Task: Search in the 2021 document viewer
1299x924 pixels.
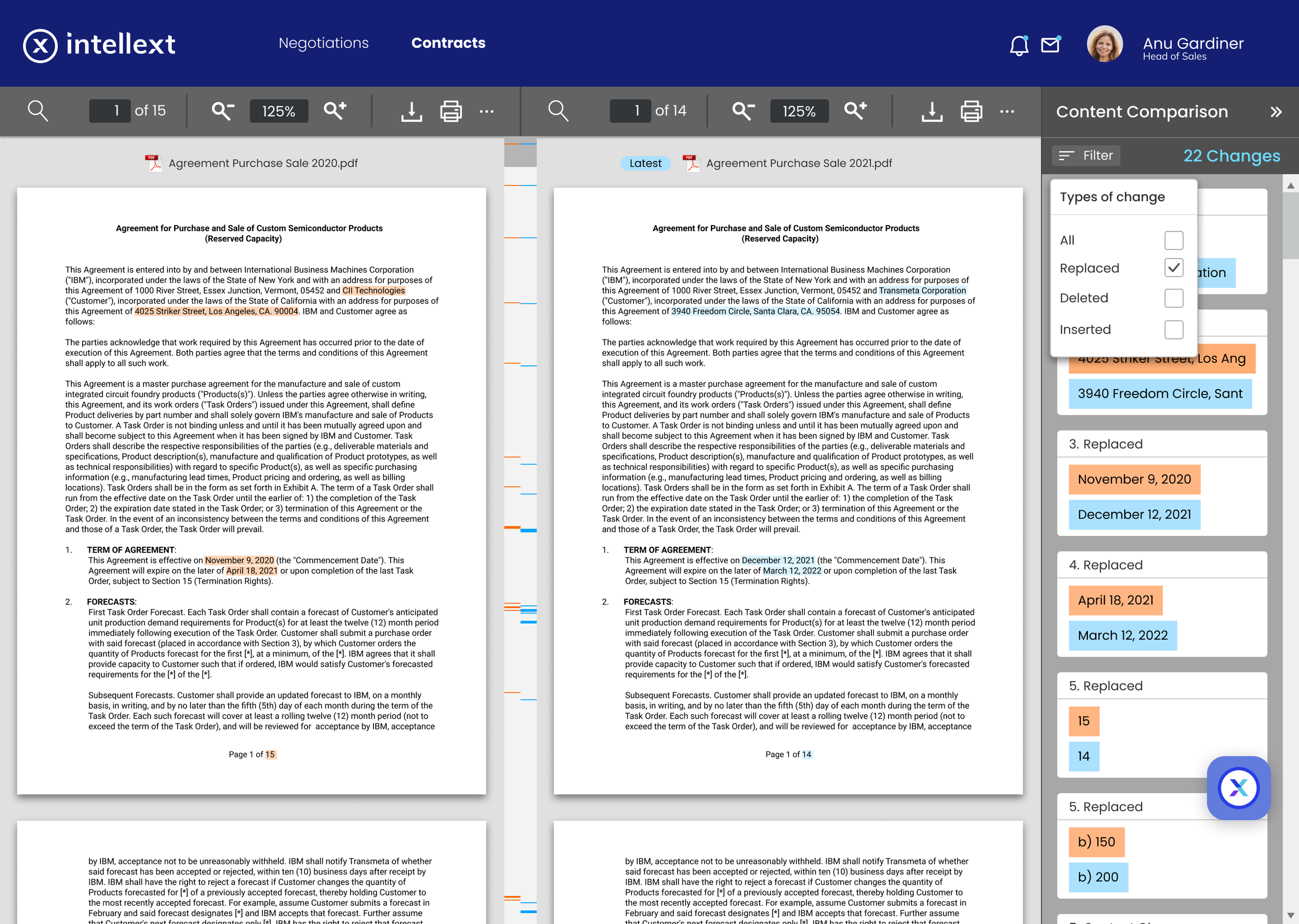Action: 558,110
